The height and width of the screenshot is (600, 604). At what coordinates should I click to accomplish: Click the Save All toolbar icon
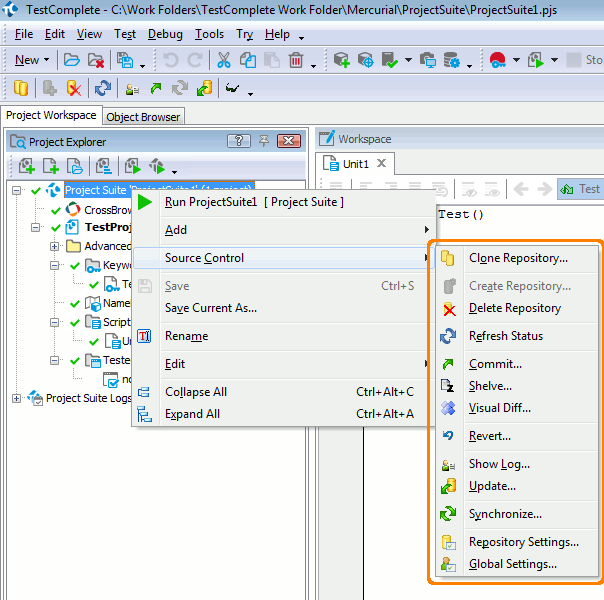[x=125, y=60]
